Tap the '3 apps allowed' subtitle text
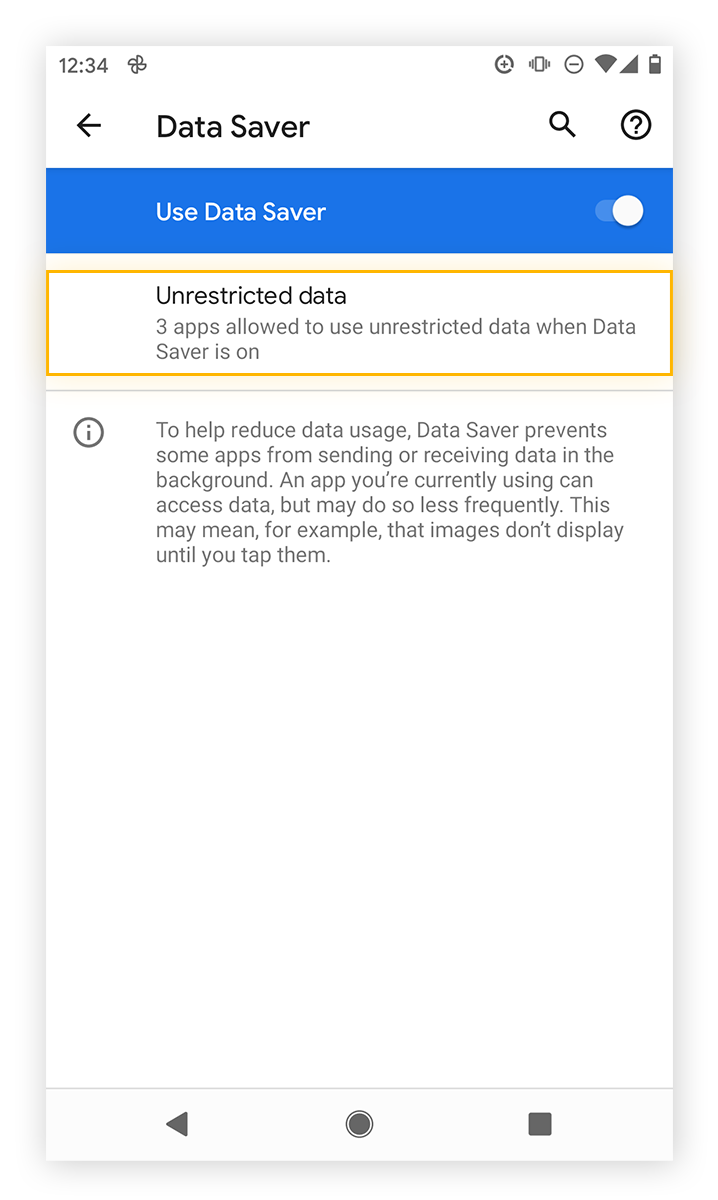 [396, 339]
